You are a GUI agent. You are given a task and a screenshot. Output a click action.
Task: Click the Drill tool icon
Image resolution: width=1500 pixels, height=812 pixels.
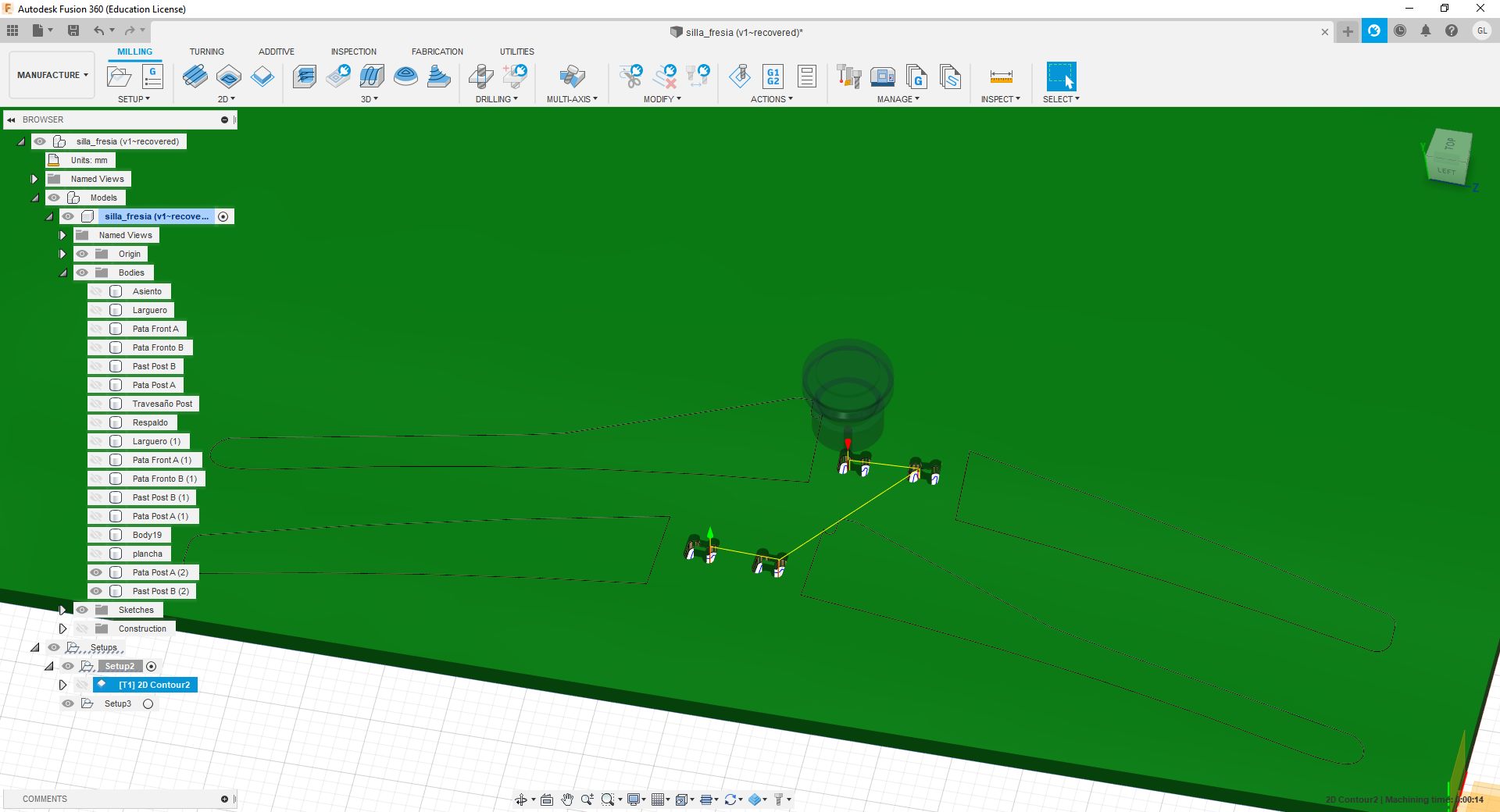pos(480,77)
